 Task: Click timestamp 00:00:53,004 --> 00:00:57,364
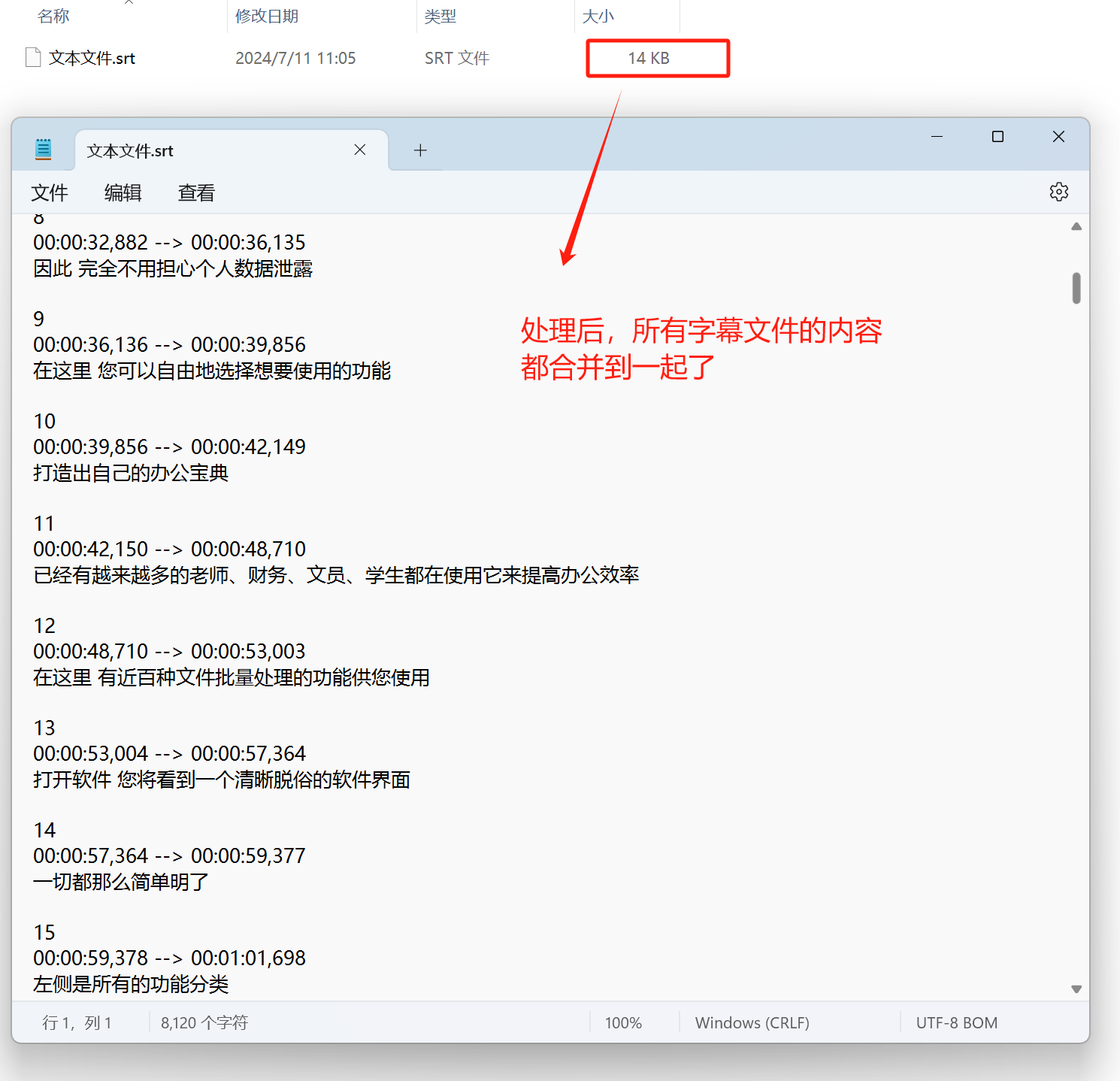[x=169, y=754]
